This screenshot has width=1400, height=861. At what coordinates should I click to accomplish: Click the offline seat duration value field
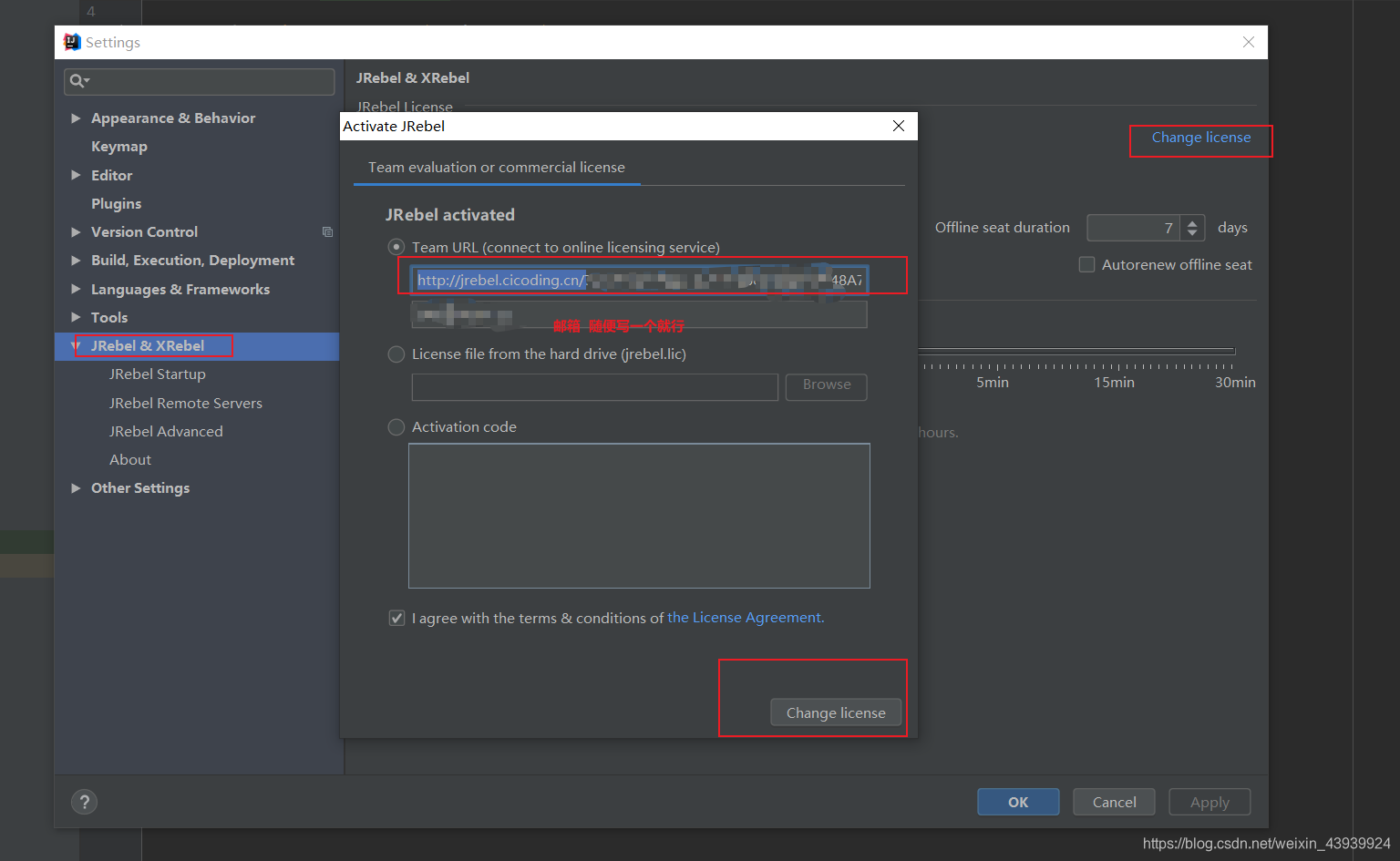click(1134, 228)
